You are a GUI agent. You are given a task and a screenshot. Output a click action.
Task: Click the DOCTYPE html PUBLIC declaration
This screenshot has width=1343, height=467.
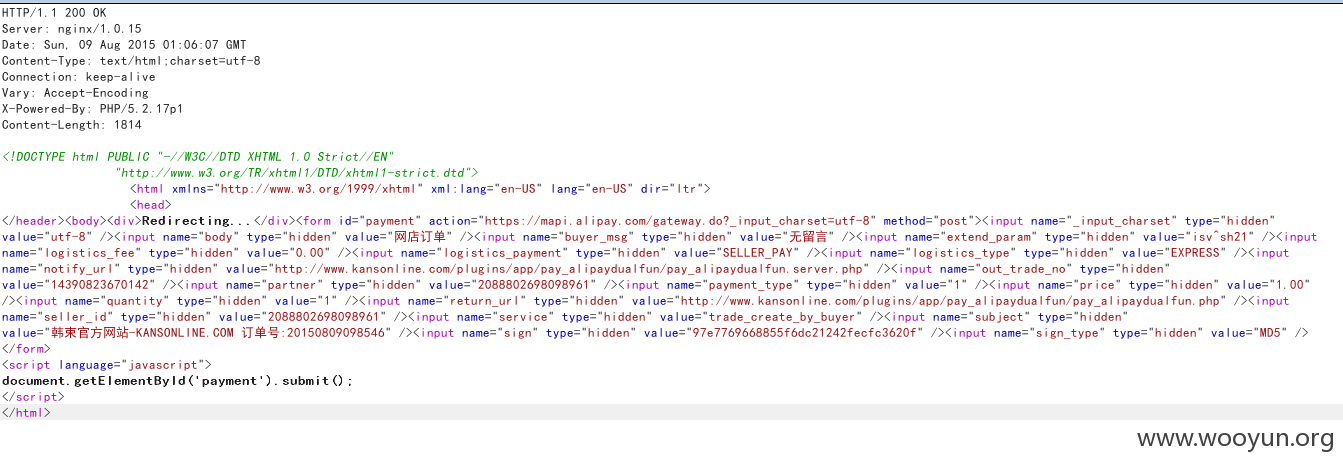[x=199, y=157]
